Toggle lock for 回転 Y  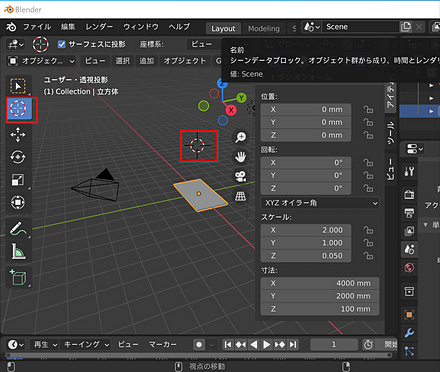(x=368, y=175)
